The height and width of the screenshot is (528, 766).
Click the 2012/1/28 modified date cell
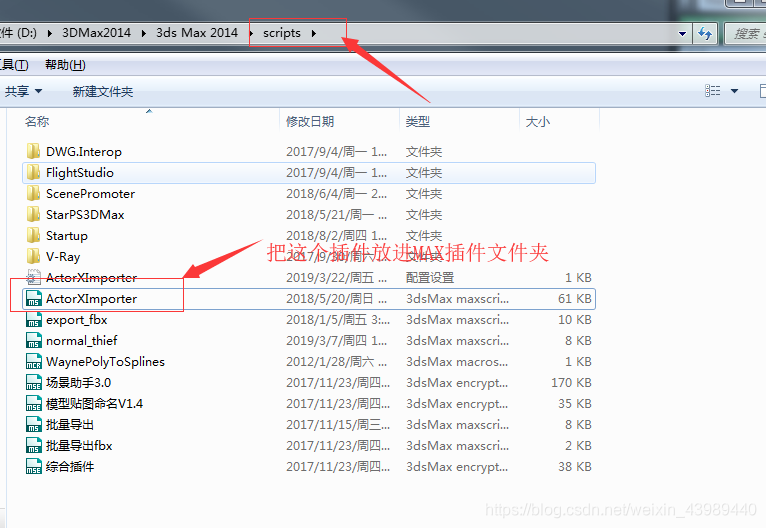[x=337, y=361]
